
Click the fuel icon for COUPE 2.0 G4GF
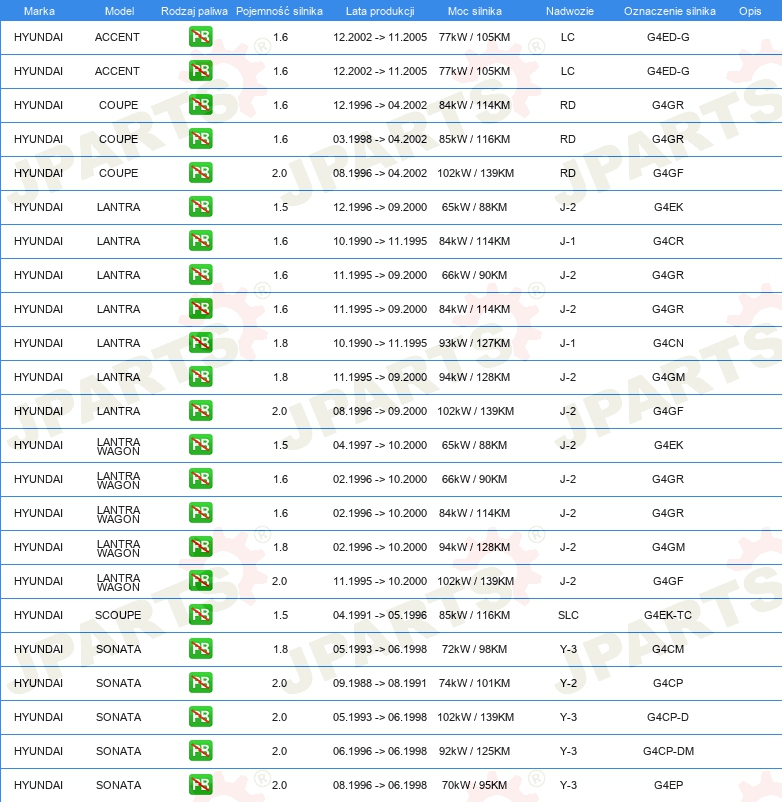click(x=200, y=173)
